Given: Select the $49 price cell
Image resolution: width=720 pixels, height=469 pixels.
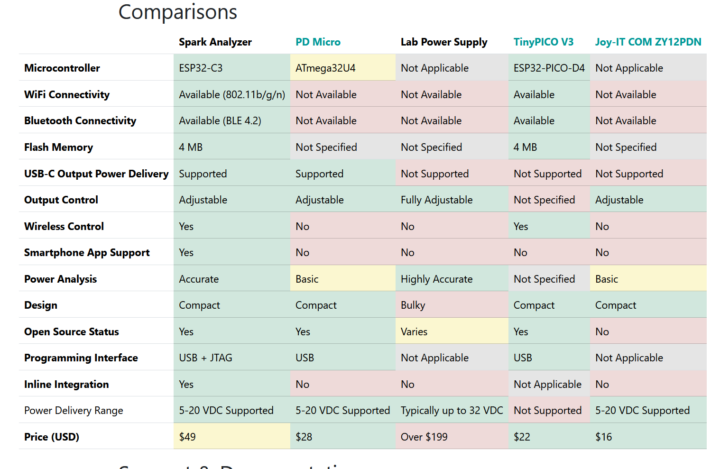Looking at the screenshot, I should coord(232,437).
